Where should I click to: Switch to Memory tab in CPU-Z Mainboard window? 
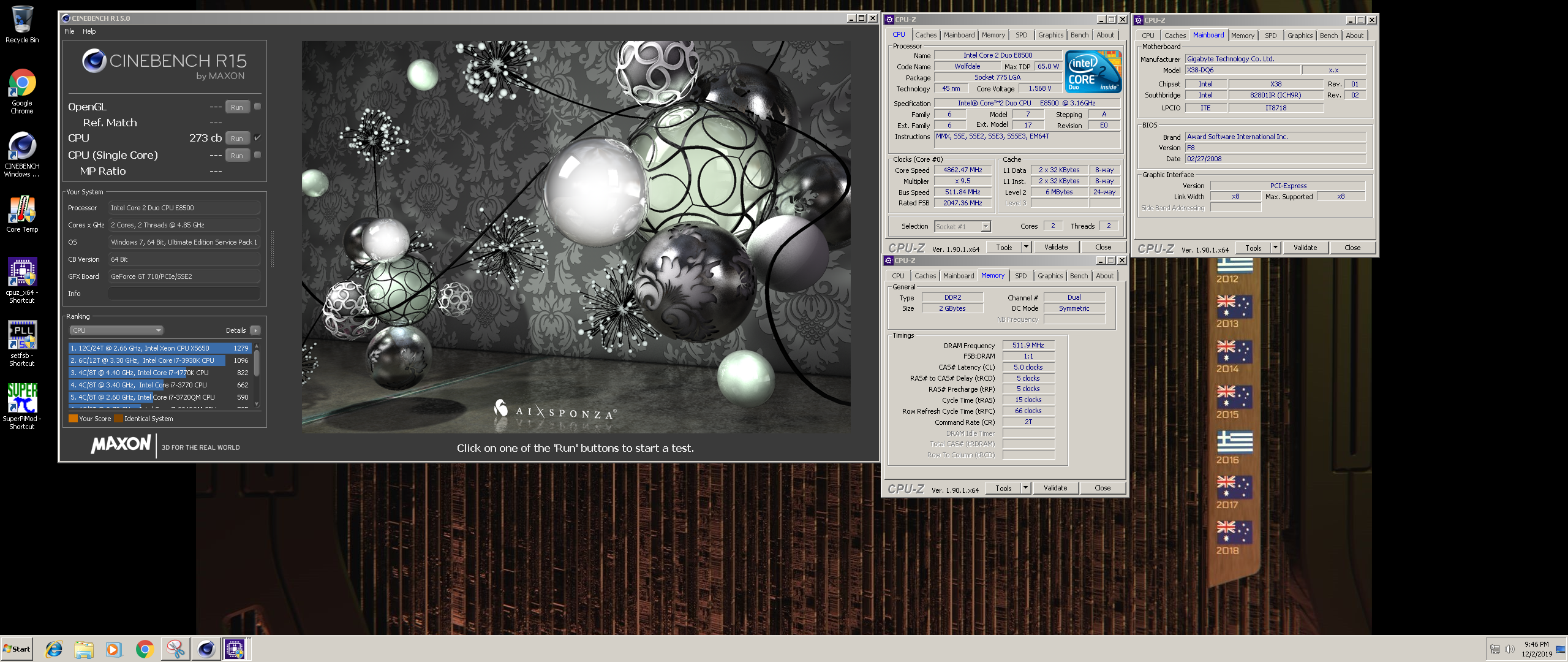click(x=1243, y=36)
